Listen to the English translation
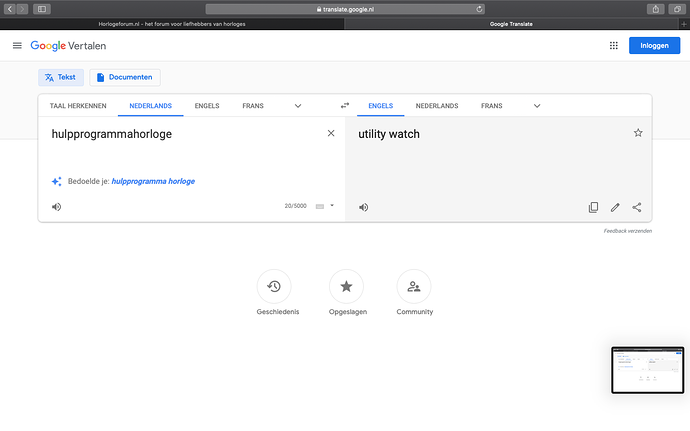 [x=363, y=207]
